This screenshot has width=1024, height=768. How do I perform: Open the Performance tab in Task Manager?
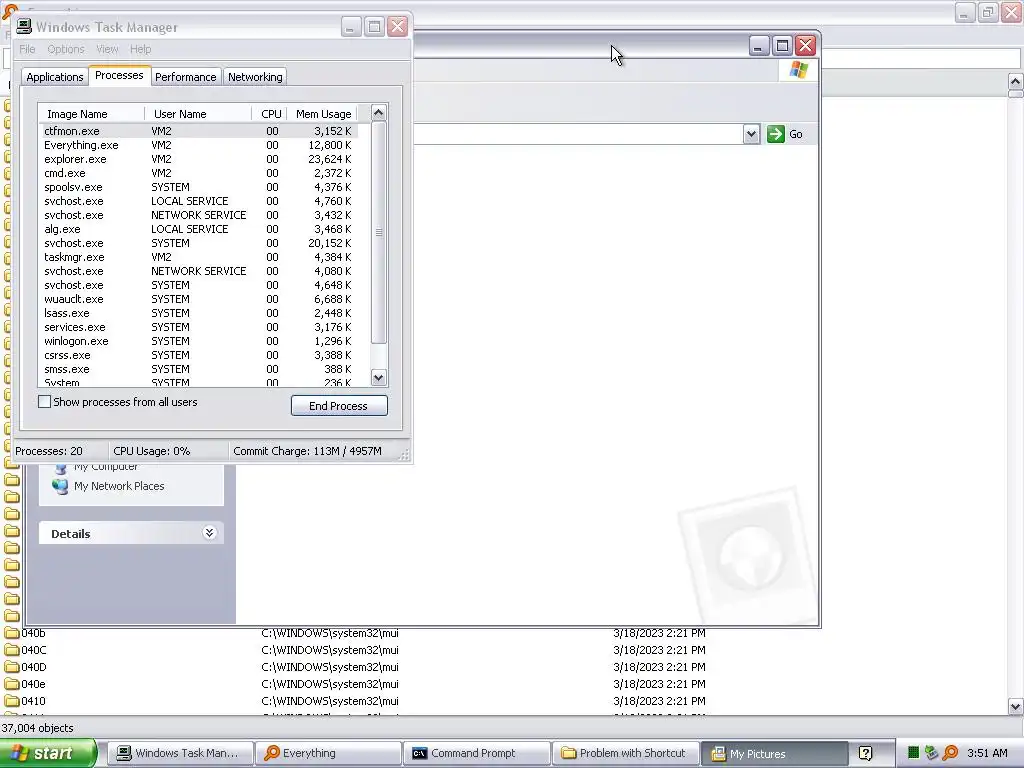coord(185,77)
